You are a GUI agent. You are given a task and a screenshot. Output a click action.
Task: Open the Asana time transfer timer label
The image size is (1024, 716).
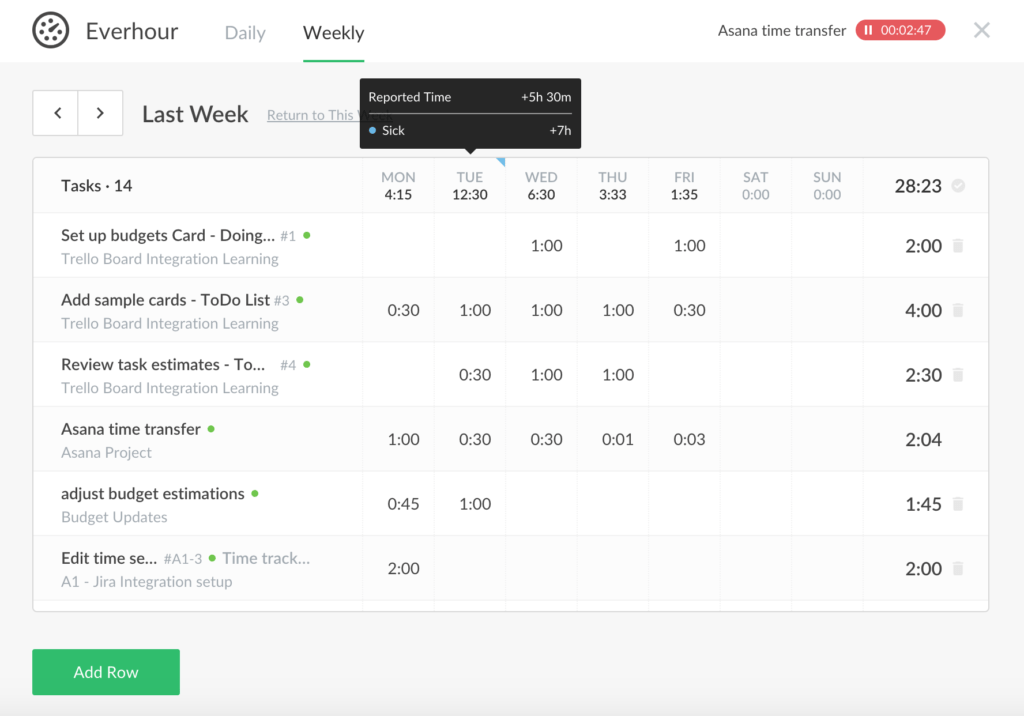[782, 31]
